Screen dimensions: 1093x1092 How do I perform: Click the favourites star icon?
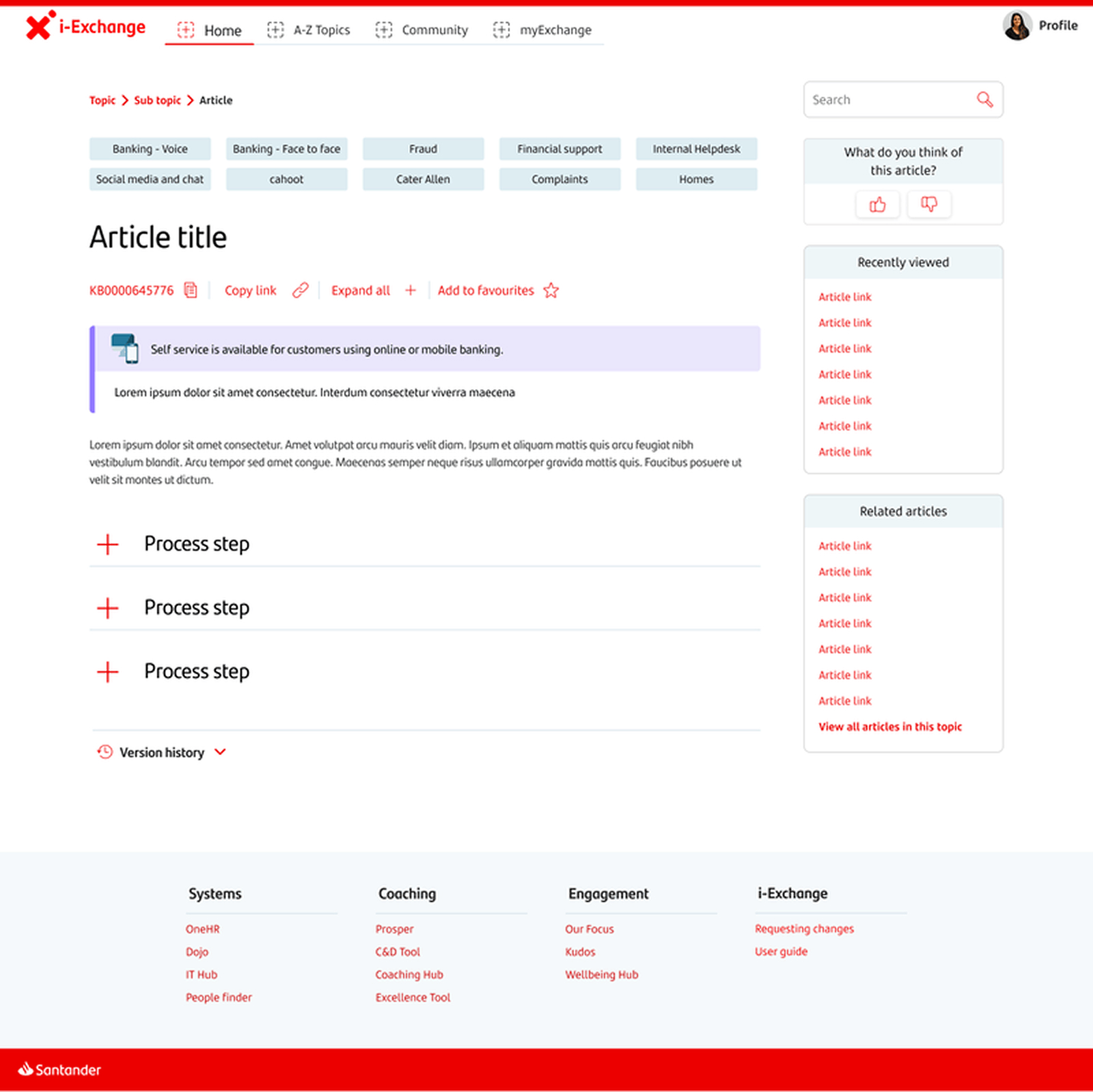(551, 290)
